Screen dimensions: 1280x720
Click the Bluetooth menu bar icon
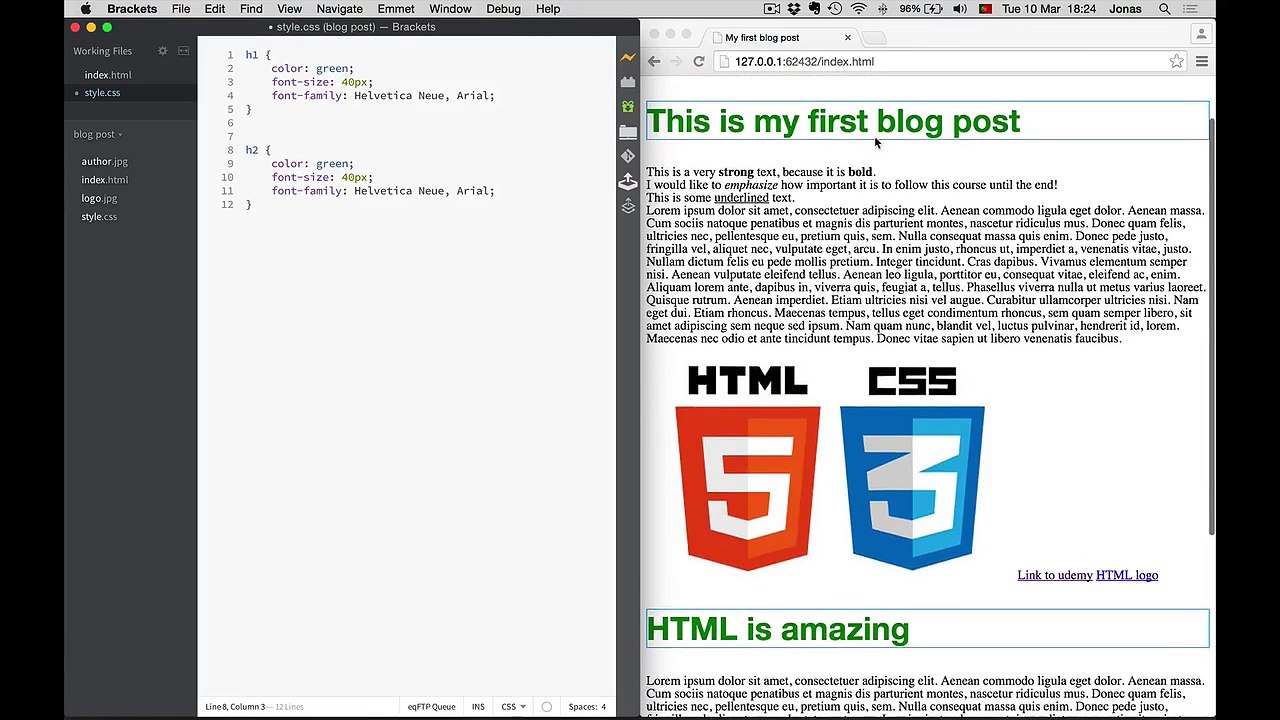(x=881, y=9)
